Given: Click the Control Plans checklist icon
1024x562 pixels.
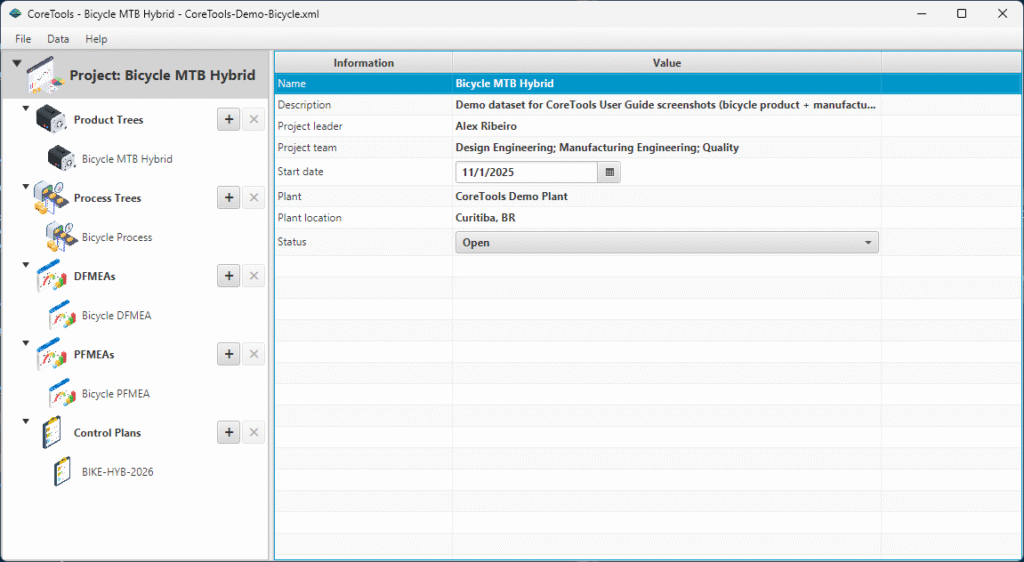Looking at the screenshot, I should click(51, 433).
